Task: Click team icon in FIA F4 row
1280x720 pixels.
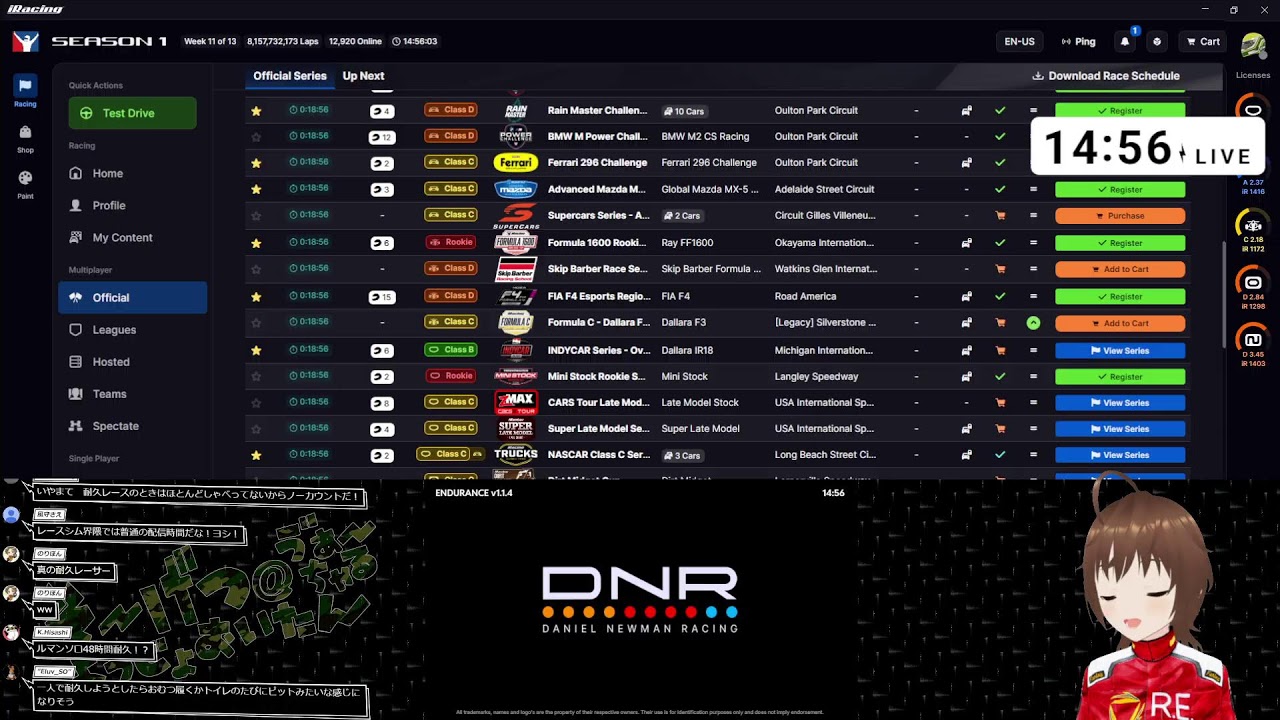Action: [966, 297]
